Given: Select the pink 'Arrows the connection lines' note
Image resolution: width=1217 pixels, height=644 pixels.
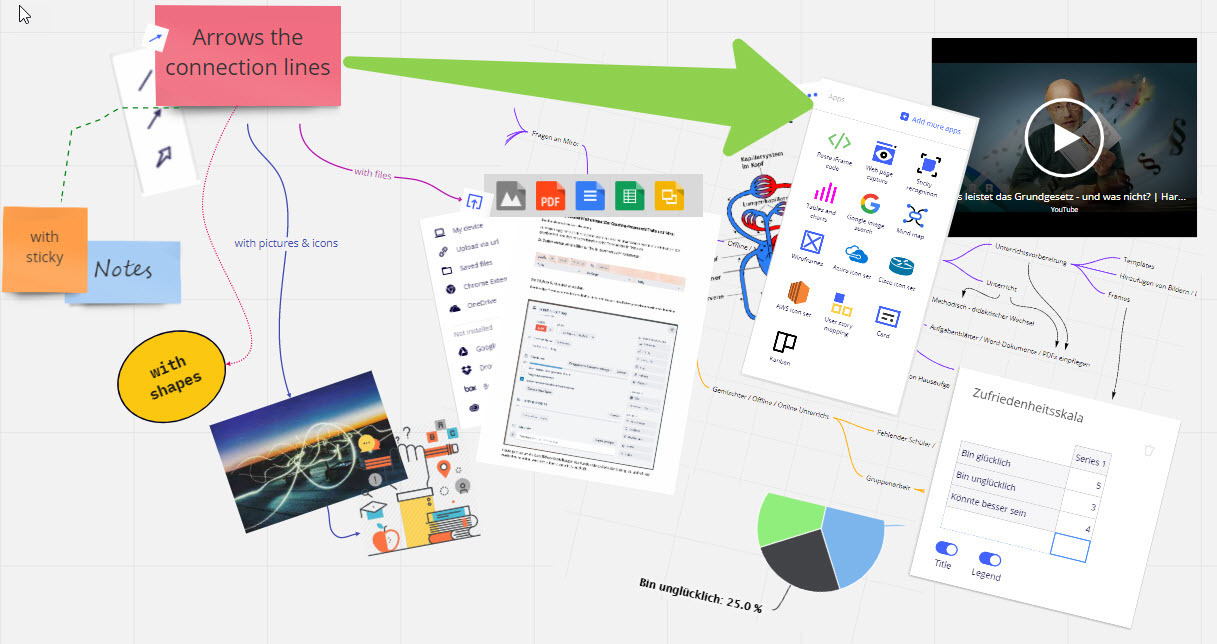Looking at the screenshot, I should pos(248,55).
